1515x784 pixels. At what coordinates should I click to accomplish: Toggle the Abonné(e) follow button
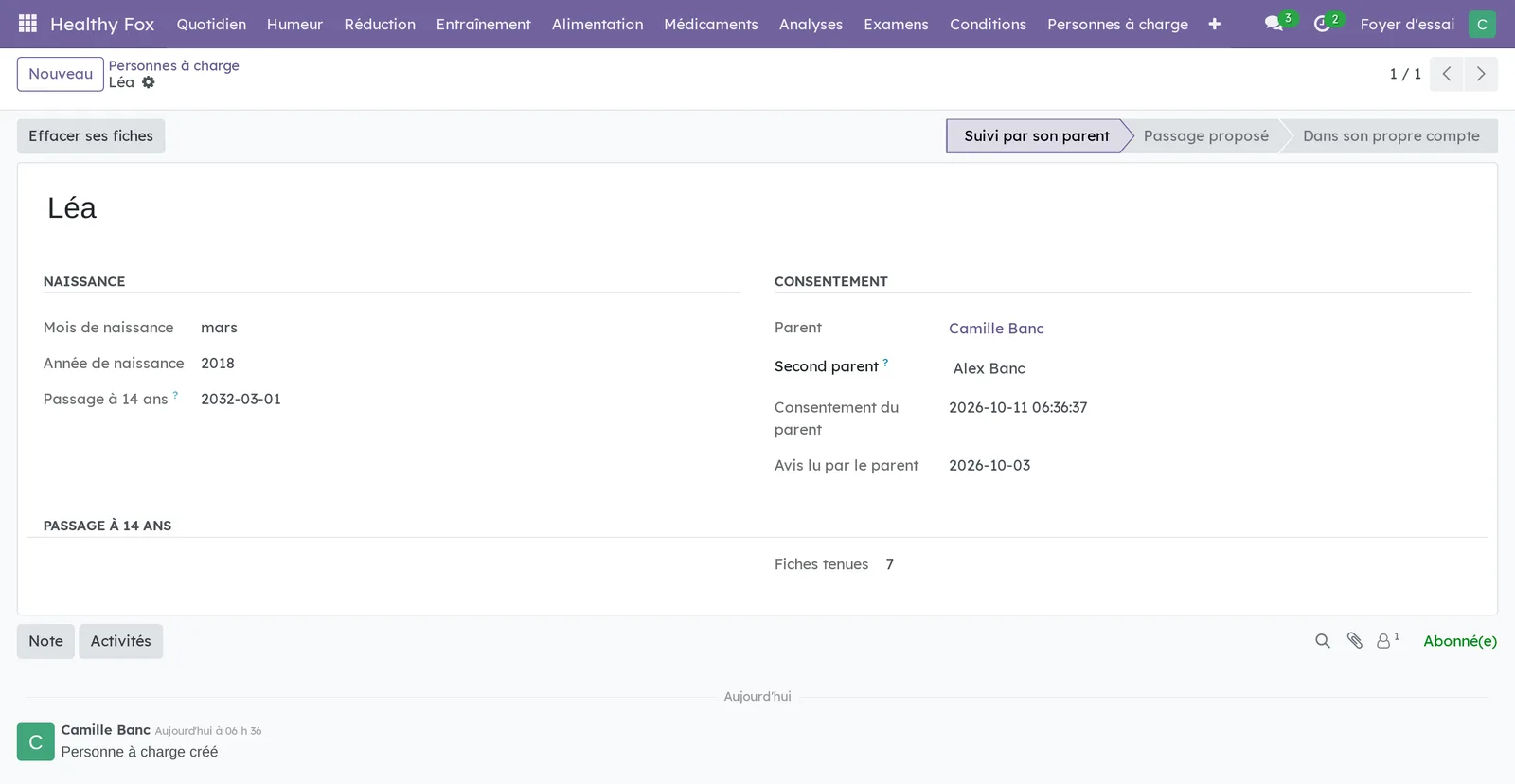tap(1460, 641)
